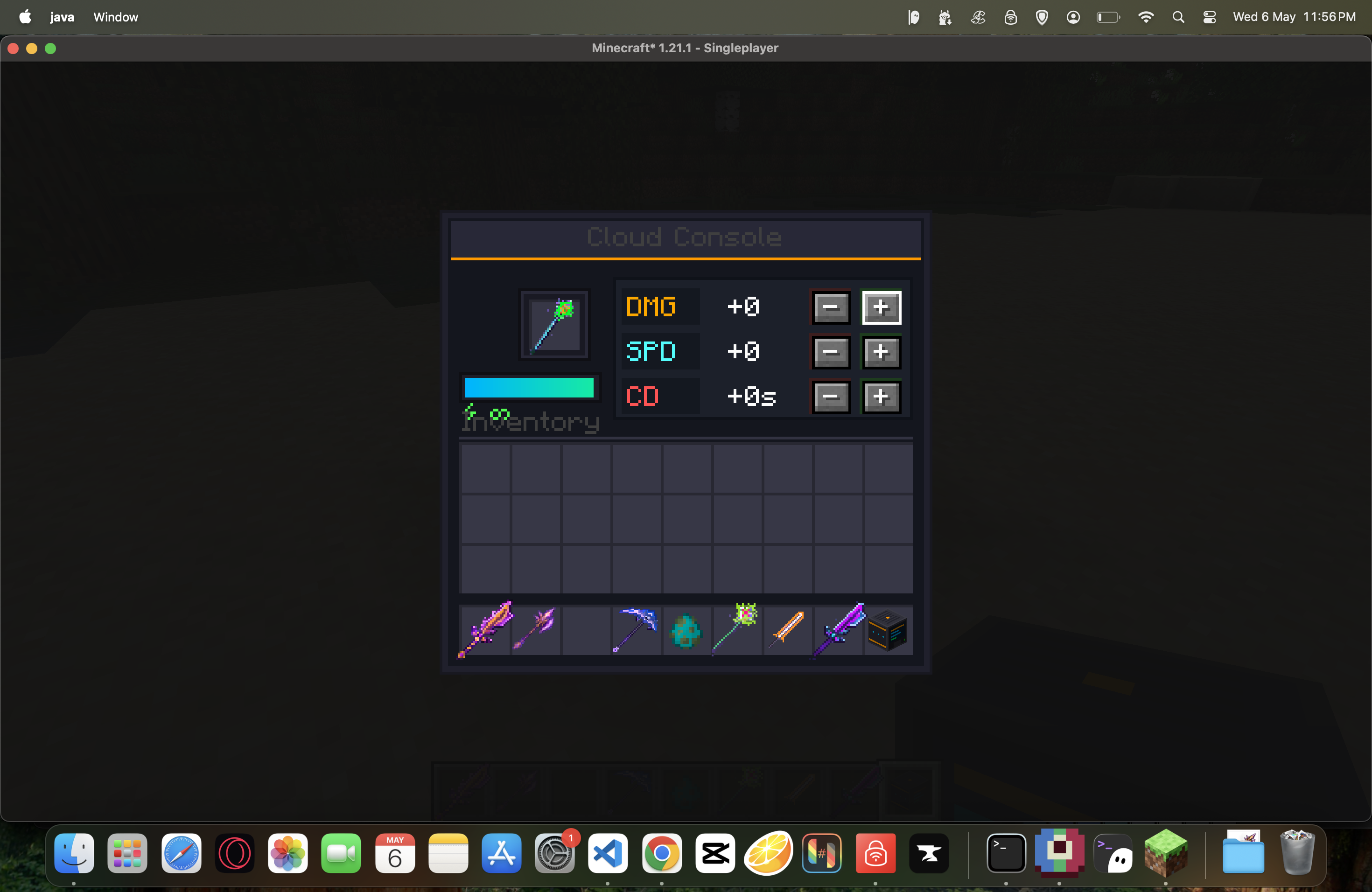Click the cyan energy bar under the weapon slot

(x=529, y=387)
